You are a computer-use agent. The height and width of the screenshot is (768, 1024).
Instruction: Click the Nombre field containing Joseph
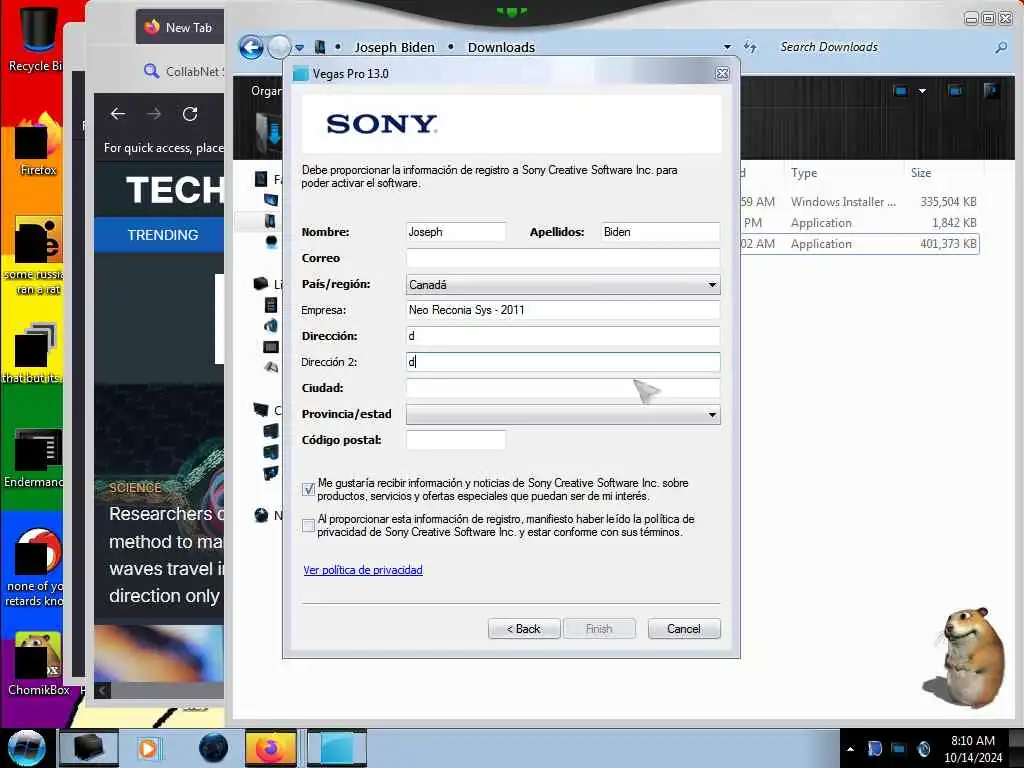point(456,232)
